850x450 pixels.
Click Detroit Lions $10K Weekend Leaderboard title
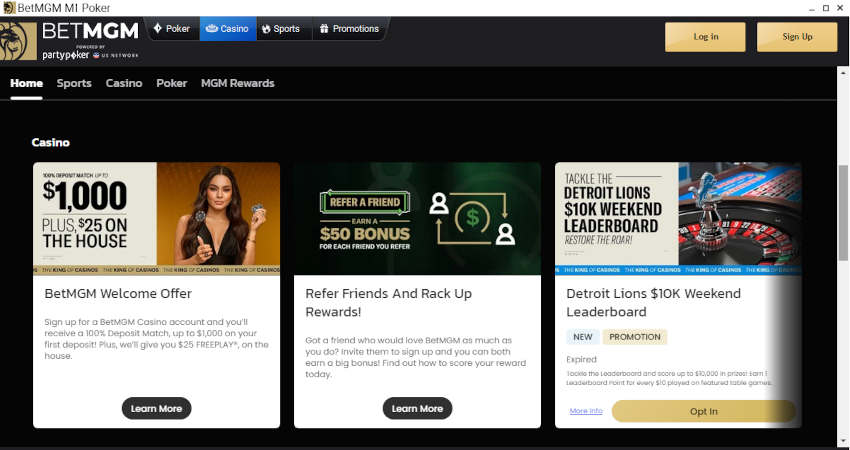653,303
